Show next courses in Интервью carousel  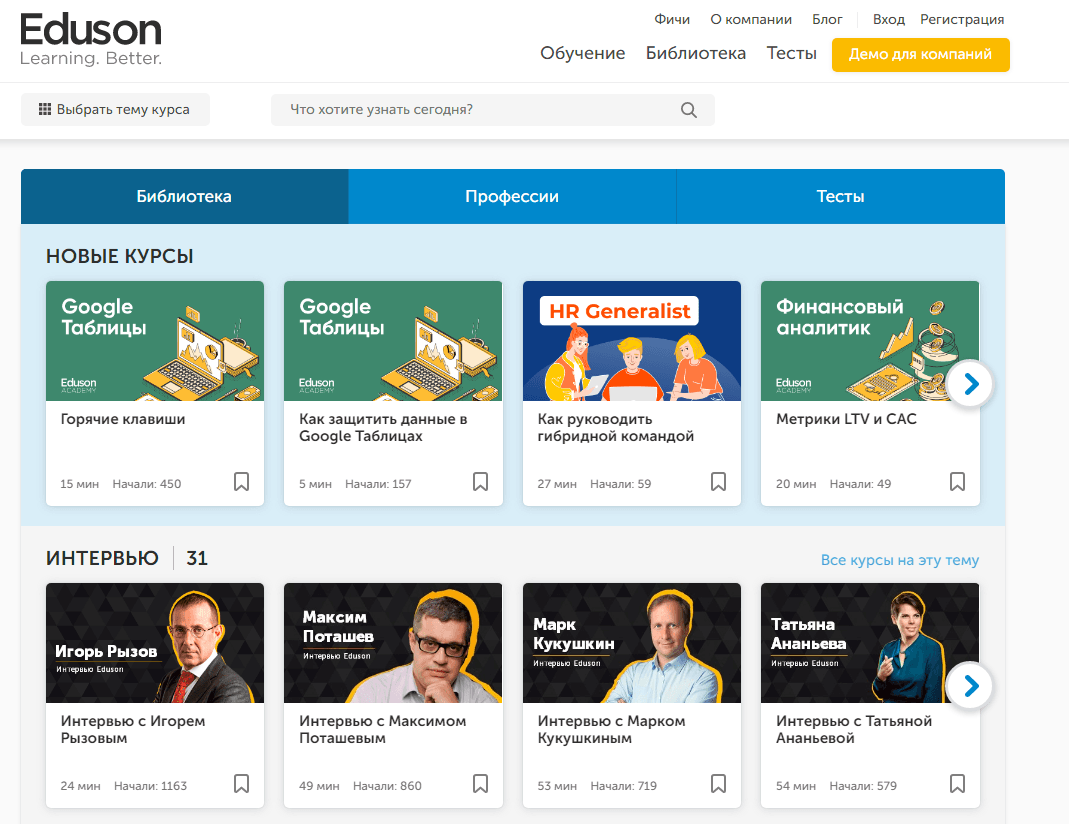(971, 686)
